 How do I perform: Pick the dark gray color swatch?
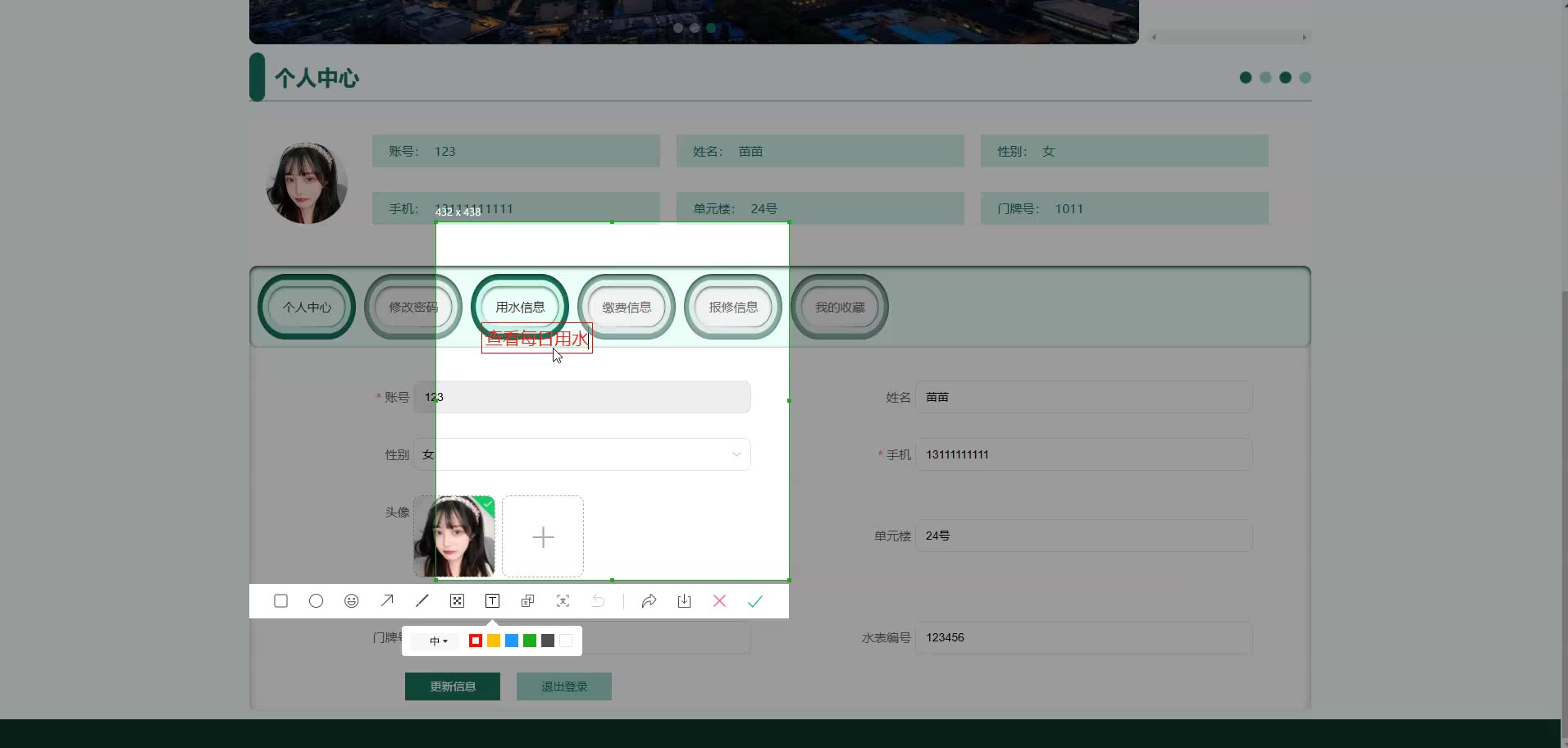(x=548, y=641)
